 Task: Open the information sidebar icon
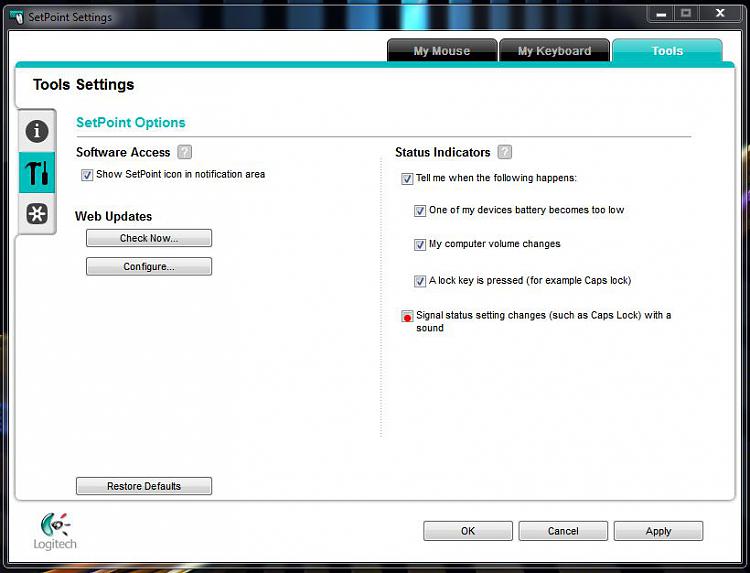37,131
